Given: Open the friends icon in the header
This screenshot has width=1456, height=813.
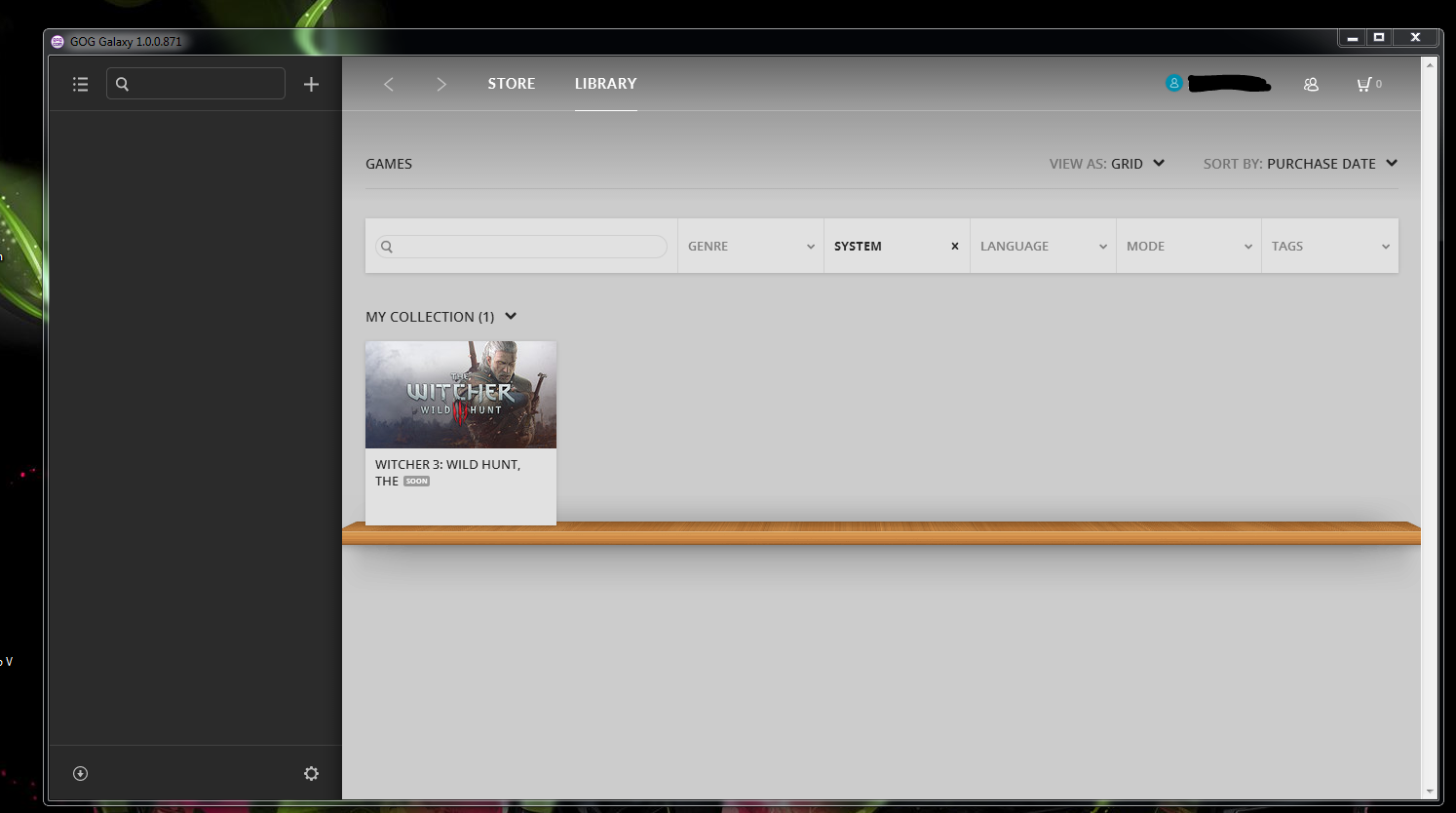Looking at the screenshot, I should click(1311, 85).
